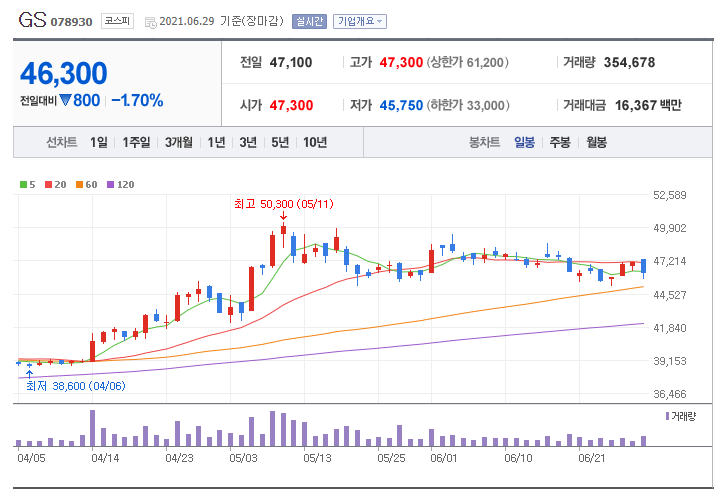Click the 코스피 market badge
Screen dimensions: 714x489
(x=117, y=21)
